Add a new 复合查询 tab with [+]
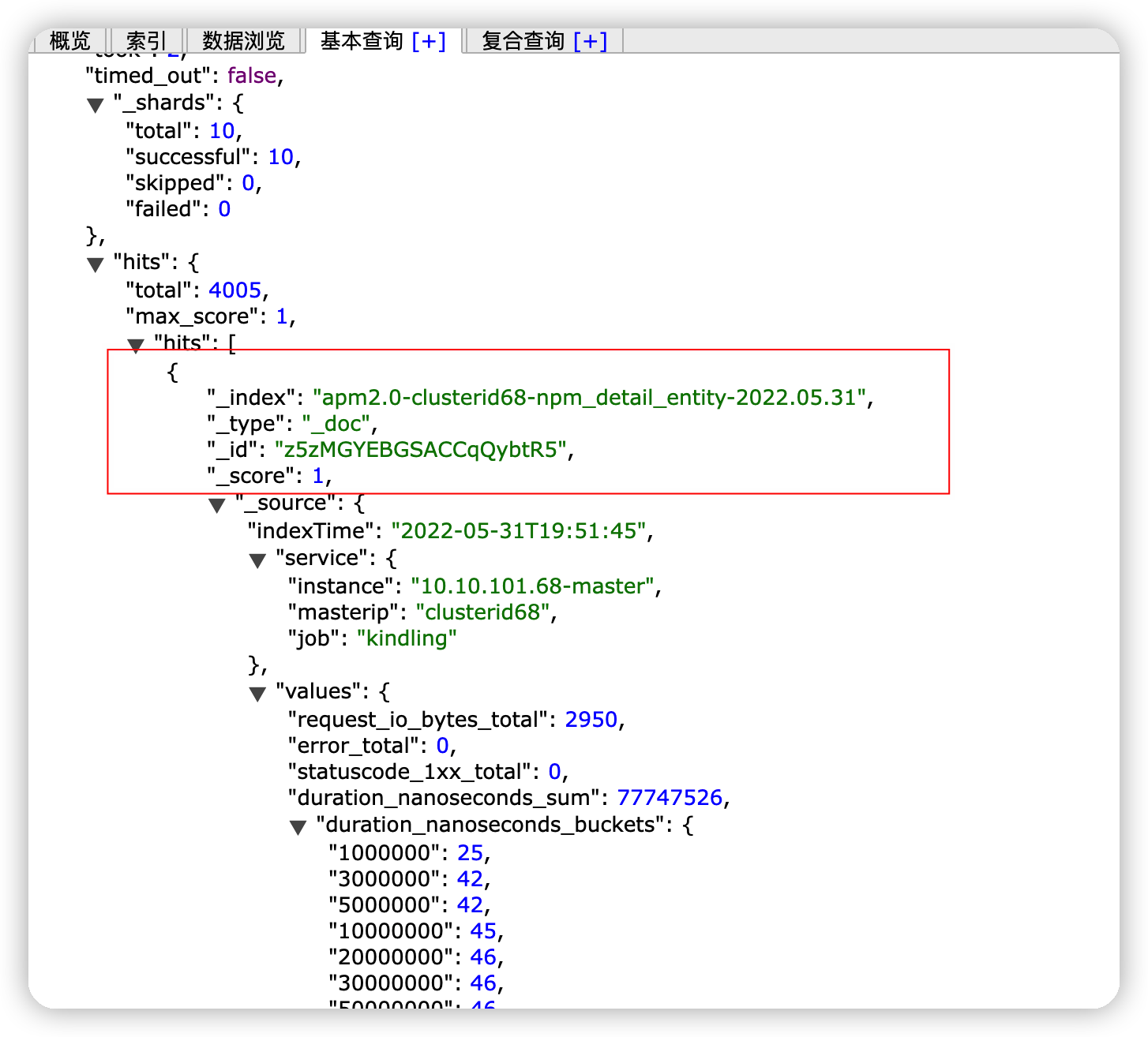The width and height of the screenshot is (1148, 1037). click(590, 40)
